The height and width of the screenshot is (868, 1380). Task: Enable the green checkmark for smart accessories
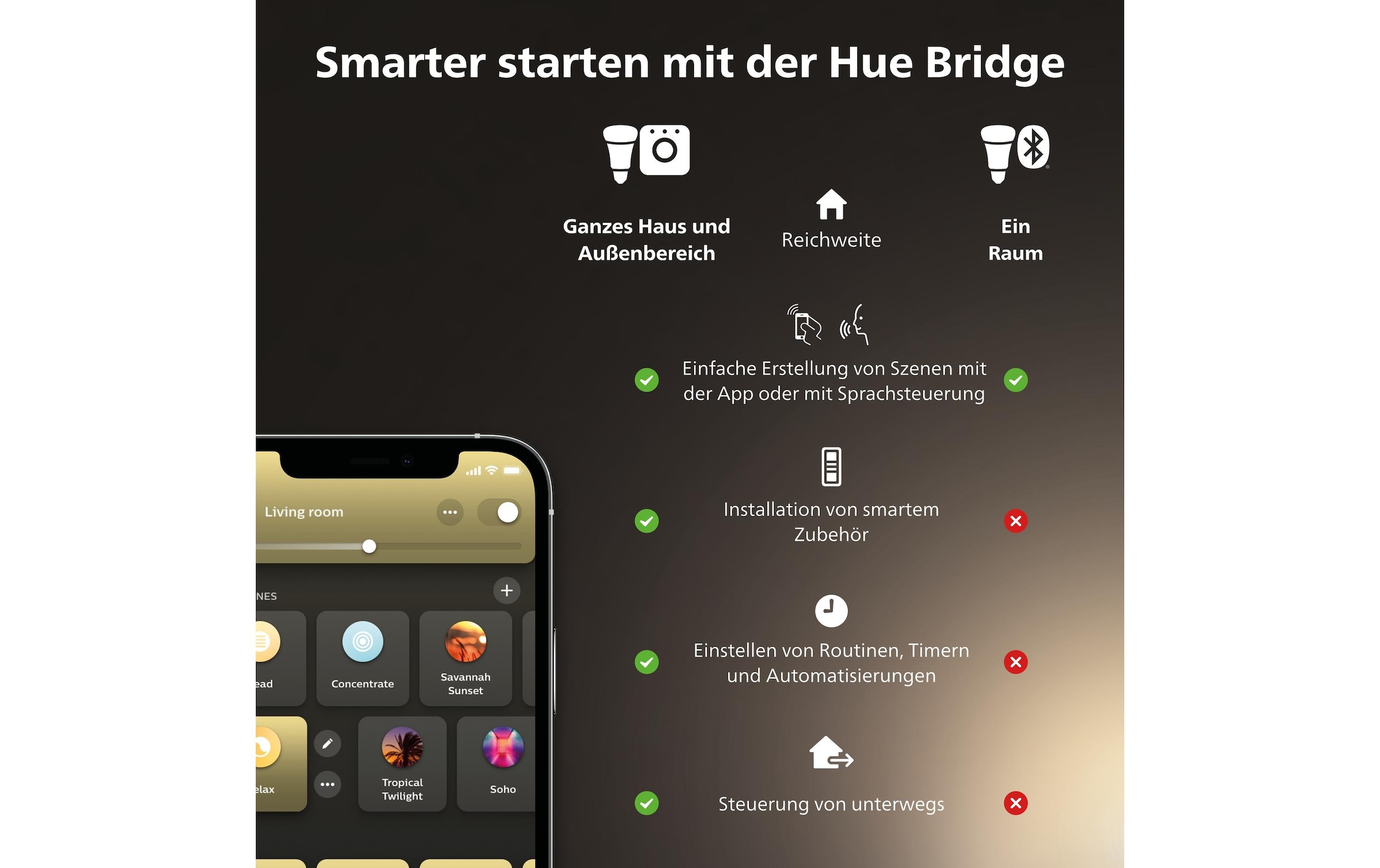[645, 522]
